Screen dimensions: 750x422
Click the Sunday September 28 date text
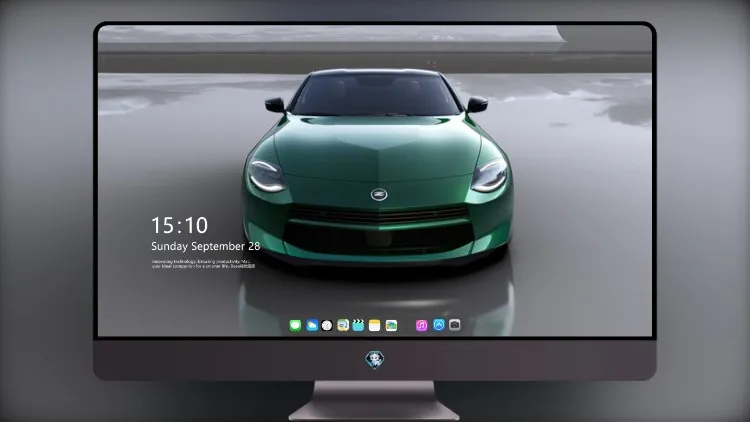coord(206,246)
